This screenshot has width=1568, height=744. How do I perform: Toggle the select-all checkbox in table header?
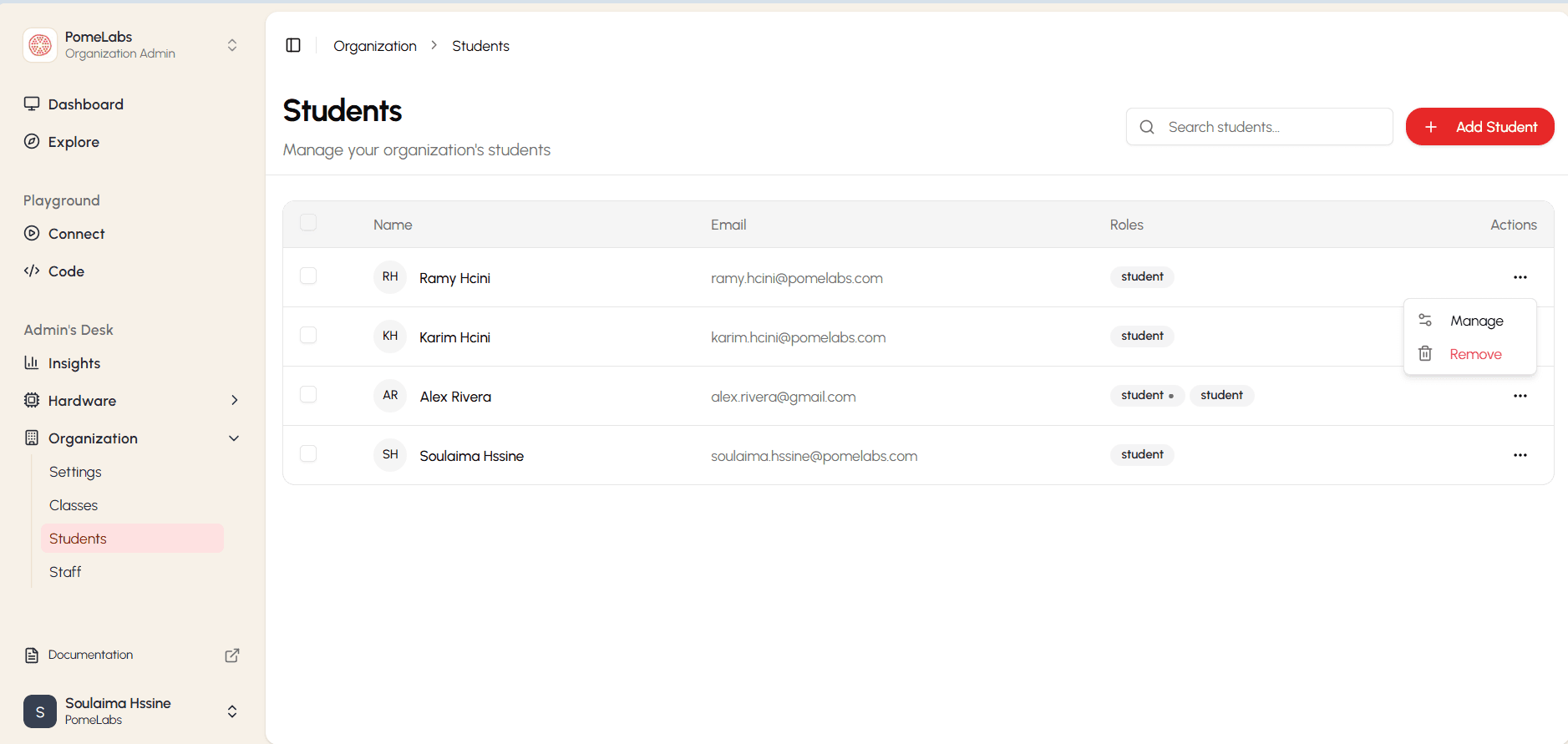coord(308,222)
